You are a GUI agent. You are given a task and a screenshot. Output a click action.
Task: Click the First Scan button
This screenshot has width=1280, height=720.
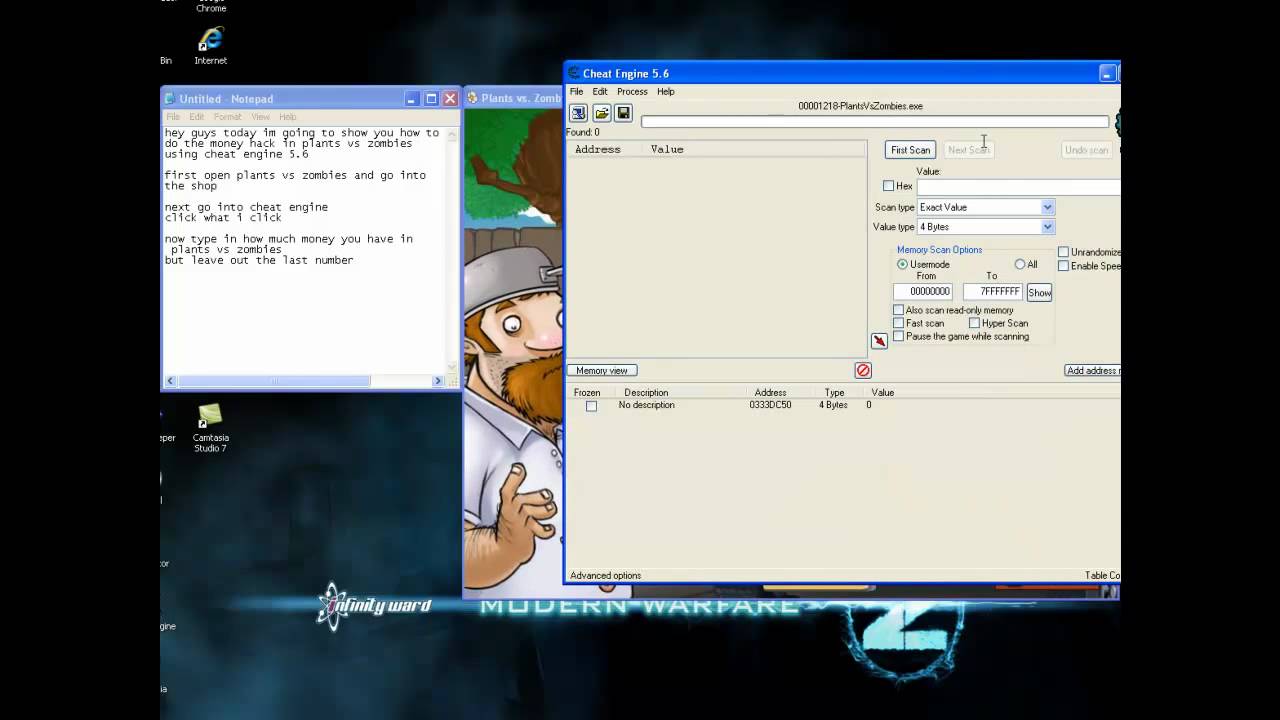910,150
